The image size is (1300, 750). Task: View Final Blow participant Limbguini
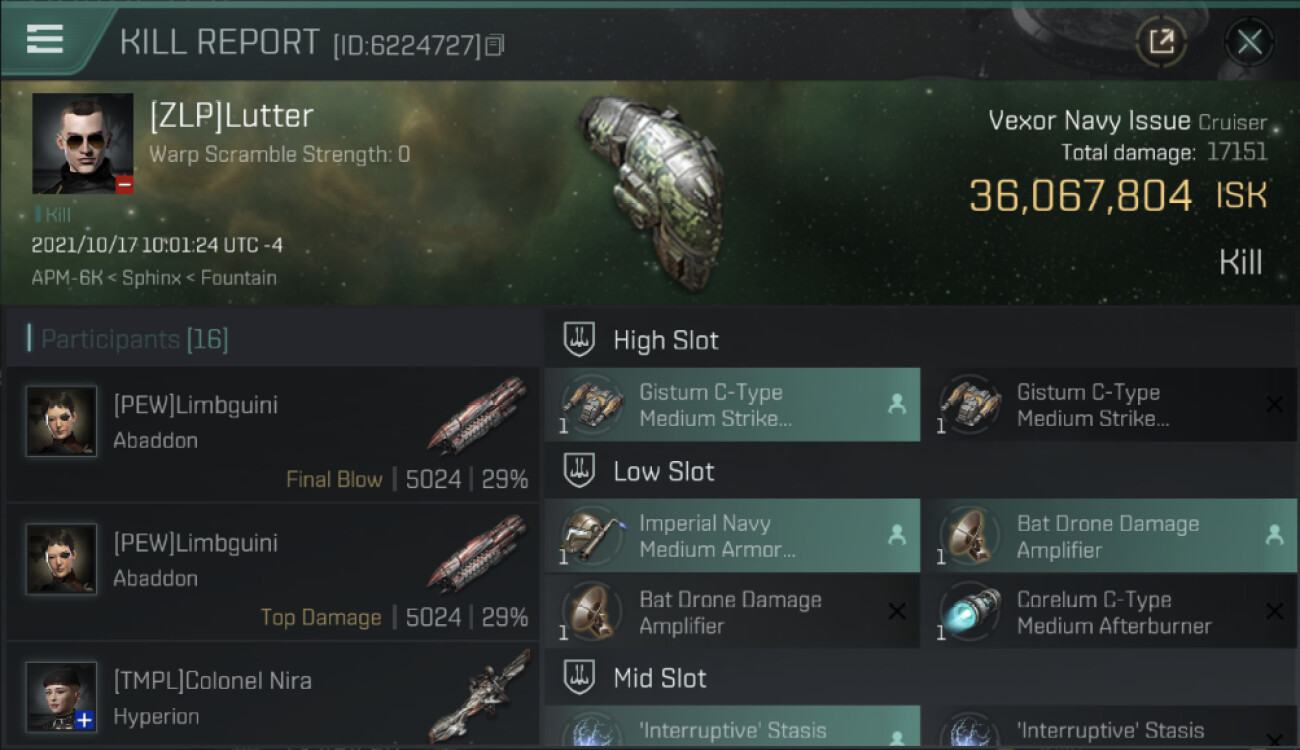[x=273, y=434]
